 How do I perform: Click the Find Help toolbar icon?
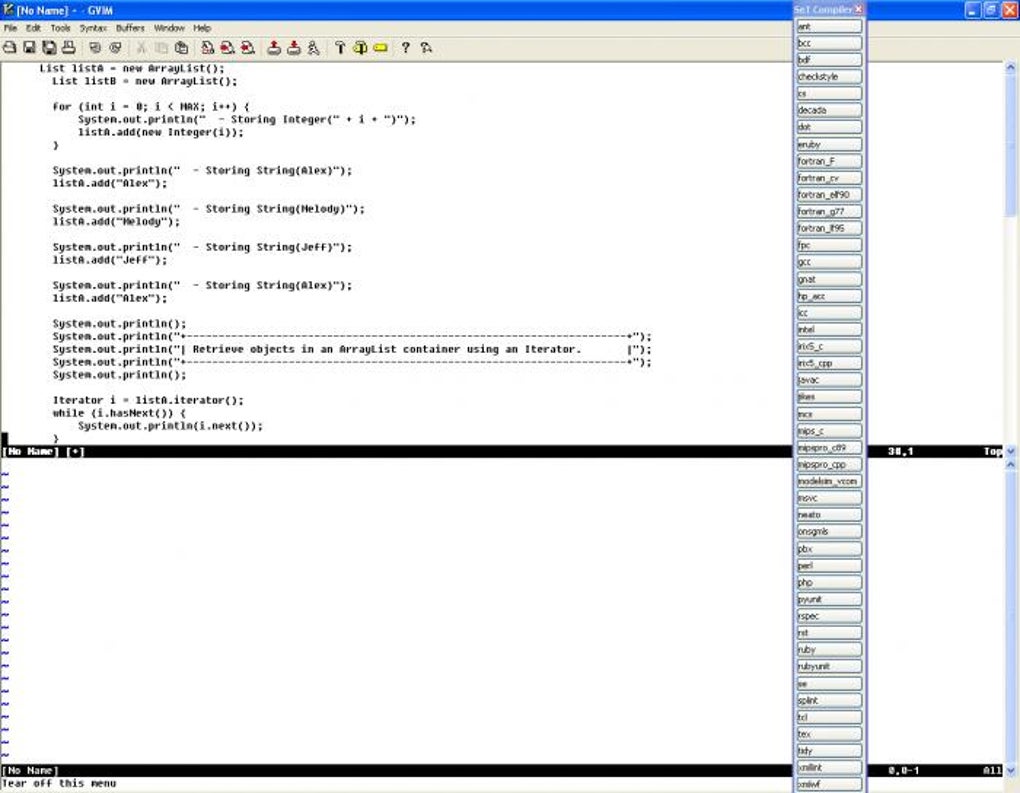[x=426, y=47]
